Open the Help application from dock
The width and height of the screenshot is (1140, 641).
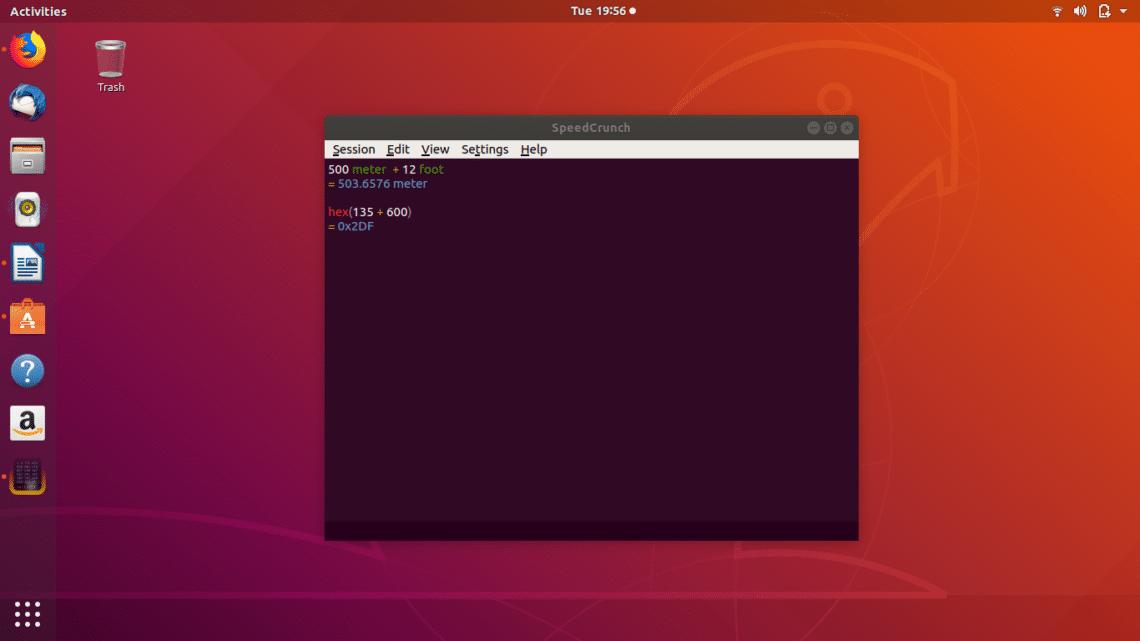point(27,370)
